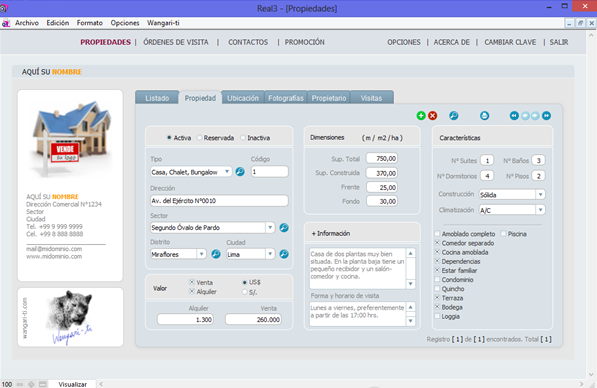597x388 pixels.
Task: Open the Archivo menu
Action: point(27,23)
